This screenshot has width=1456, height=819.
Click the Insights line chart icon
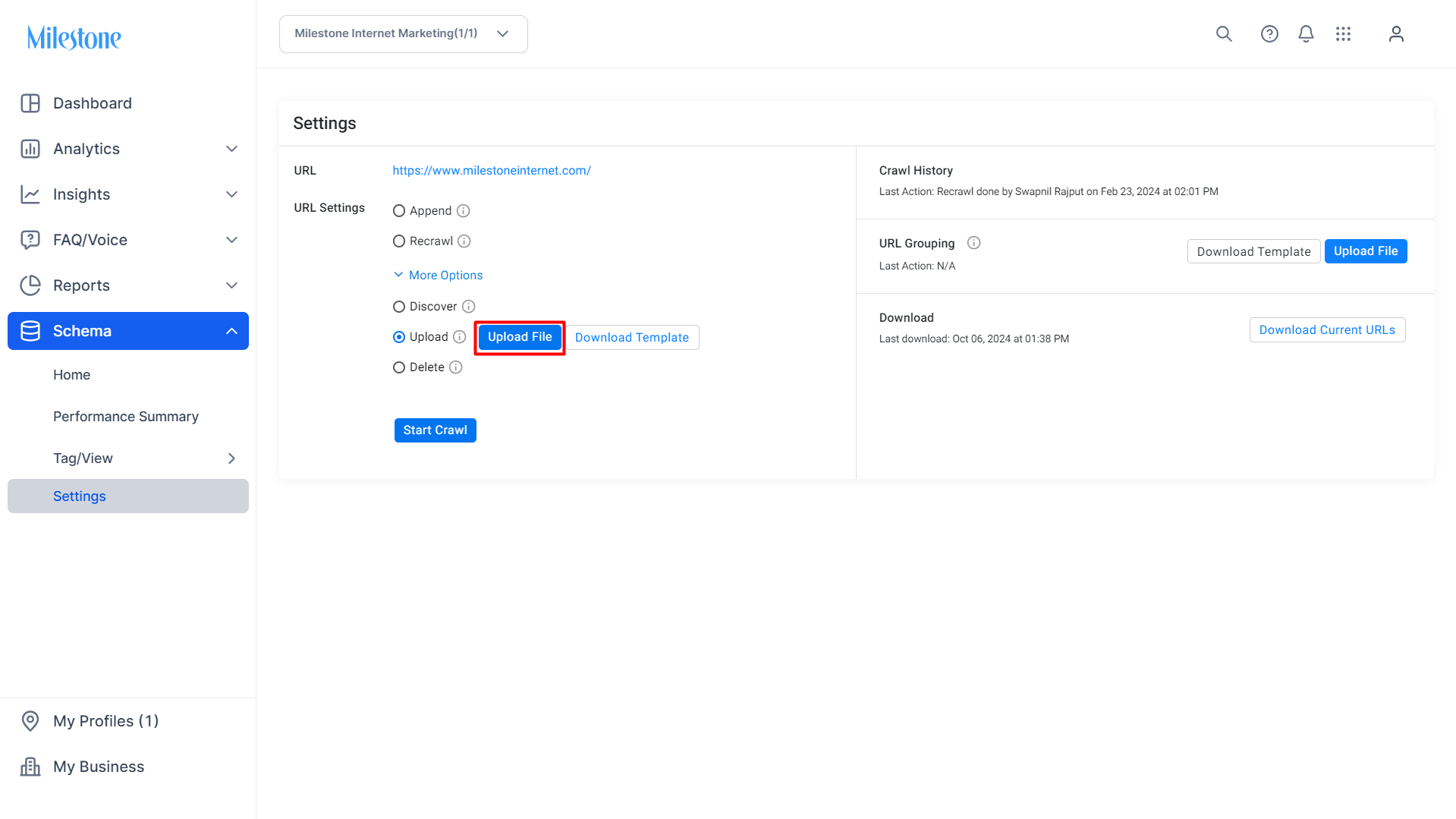coord(30,194)
